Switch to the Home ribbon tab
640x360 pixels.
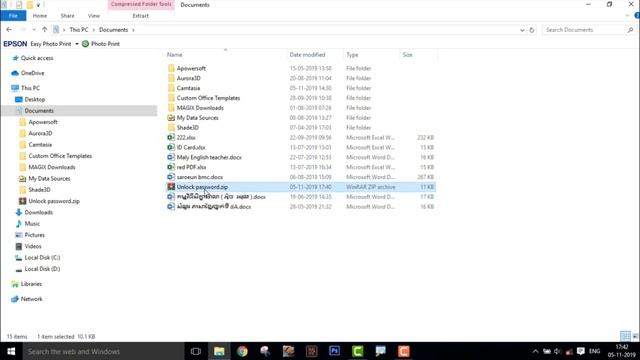(x=40, y=16)
